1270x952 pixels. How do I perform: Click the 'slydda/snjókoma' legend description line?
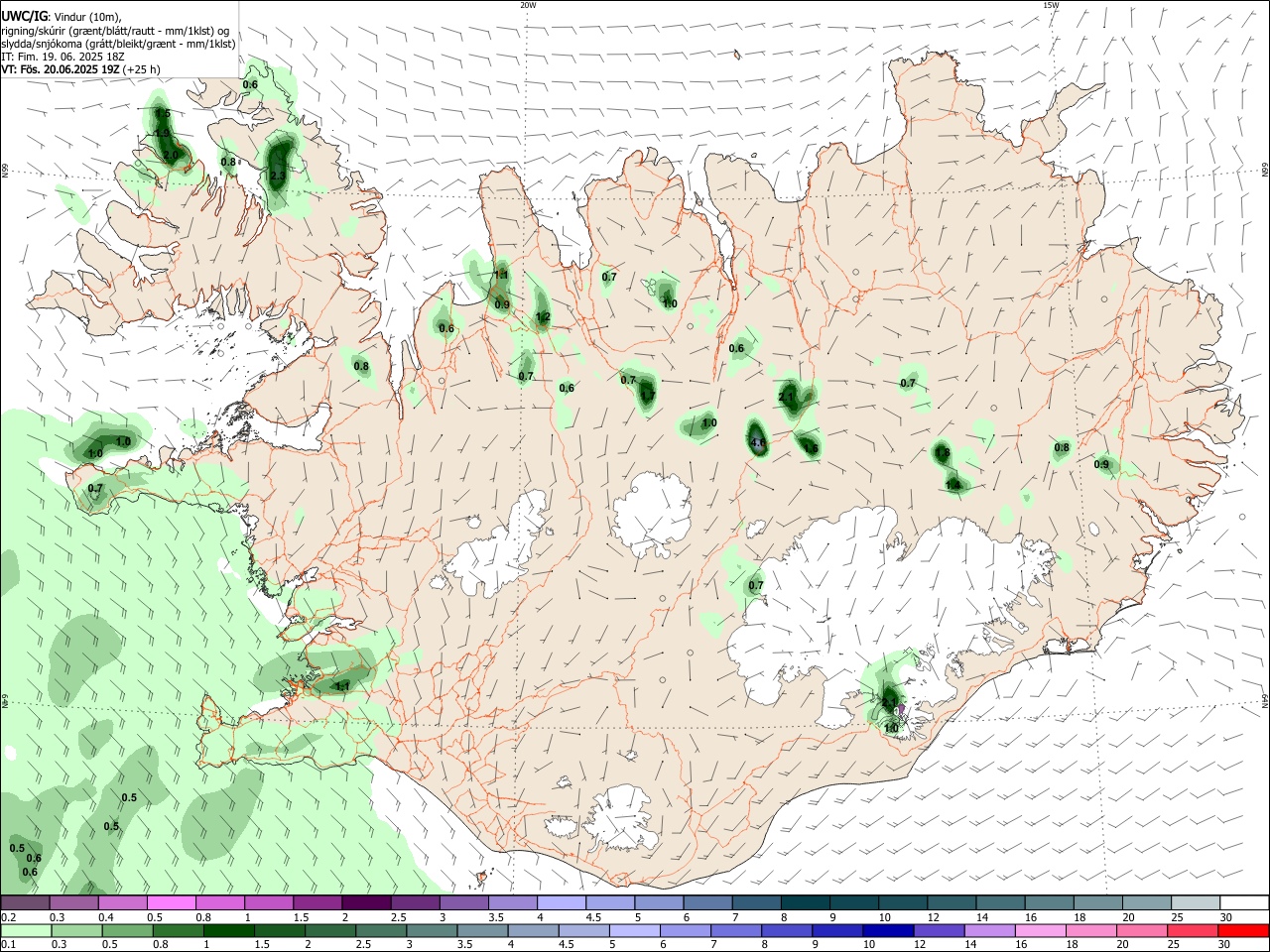click(118, 44)
